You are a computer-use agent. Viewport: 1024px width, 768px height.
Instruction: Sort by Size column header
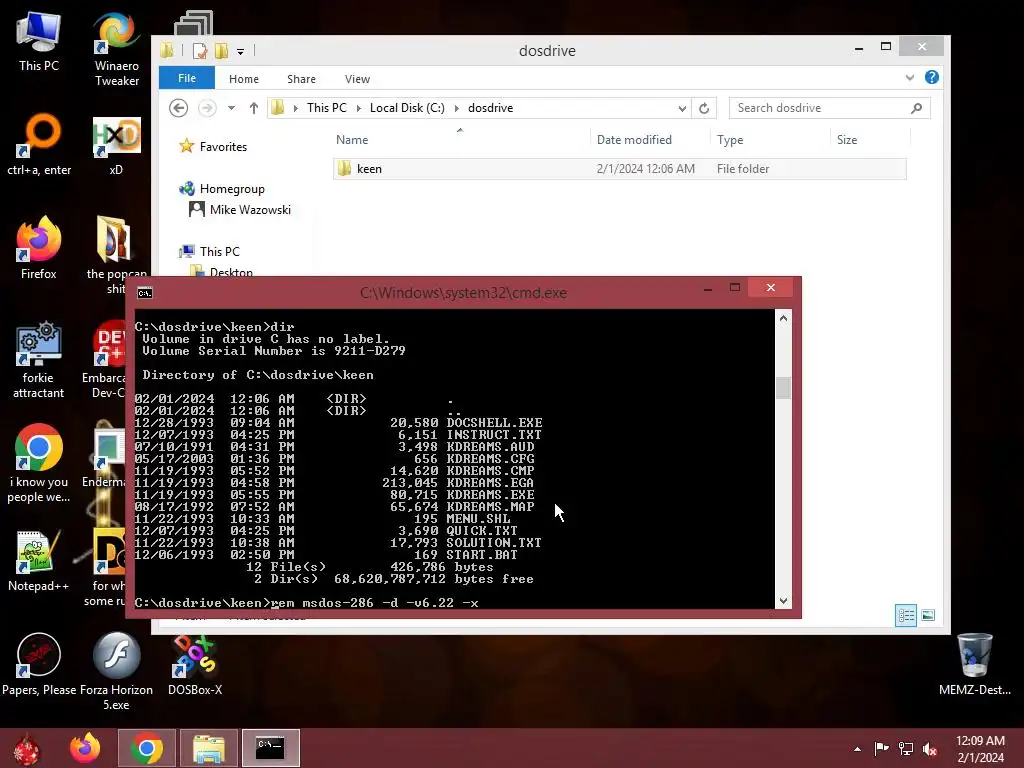tap(870, 140)
